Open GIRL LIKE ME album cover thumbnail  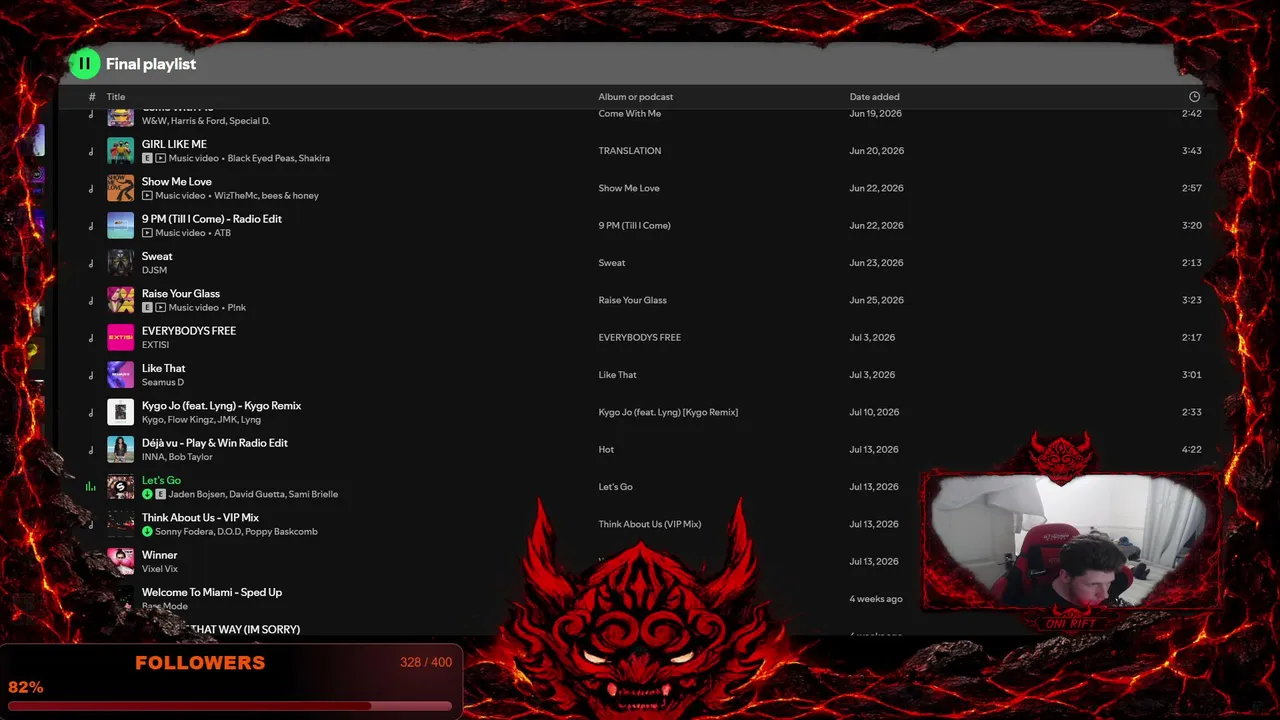(121, 151)
